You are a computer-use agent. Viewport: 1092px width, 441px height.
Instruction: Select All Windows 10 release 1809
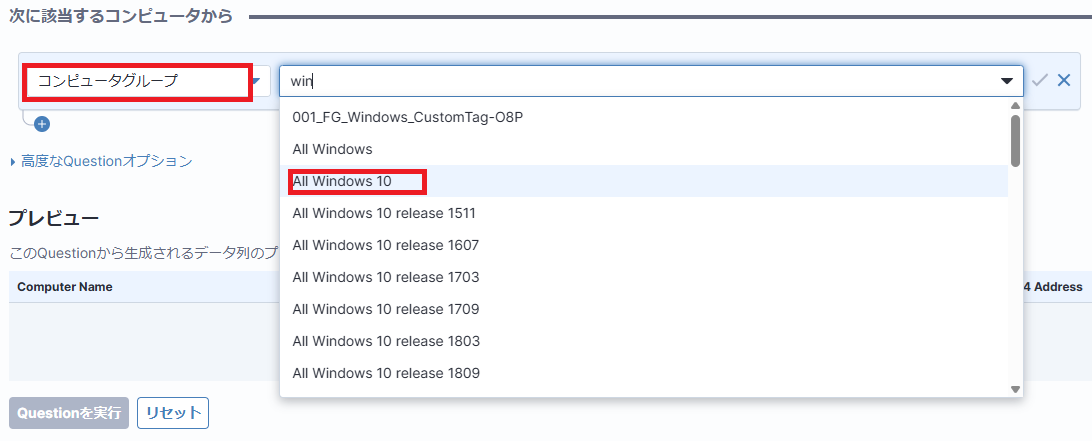pyautogui.click(x=385, y=373)
